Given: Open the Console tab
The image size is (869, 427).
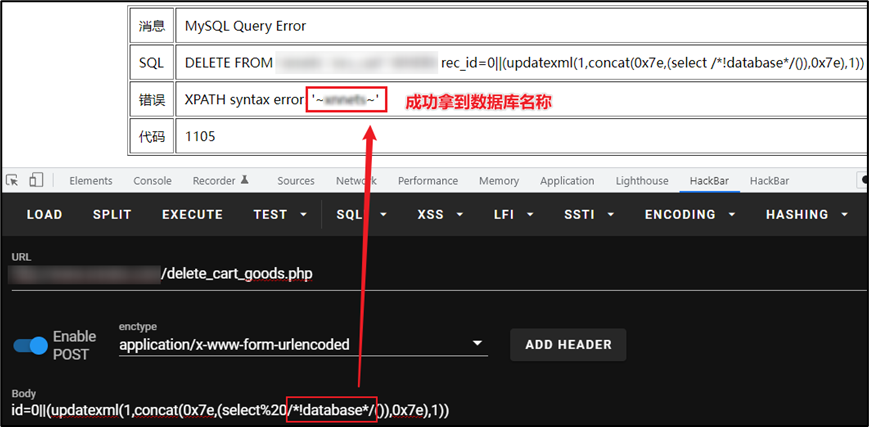Looking at the screenshot, I should coord(152,181).
